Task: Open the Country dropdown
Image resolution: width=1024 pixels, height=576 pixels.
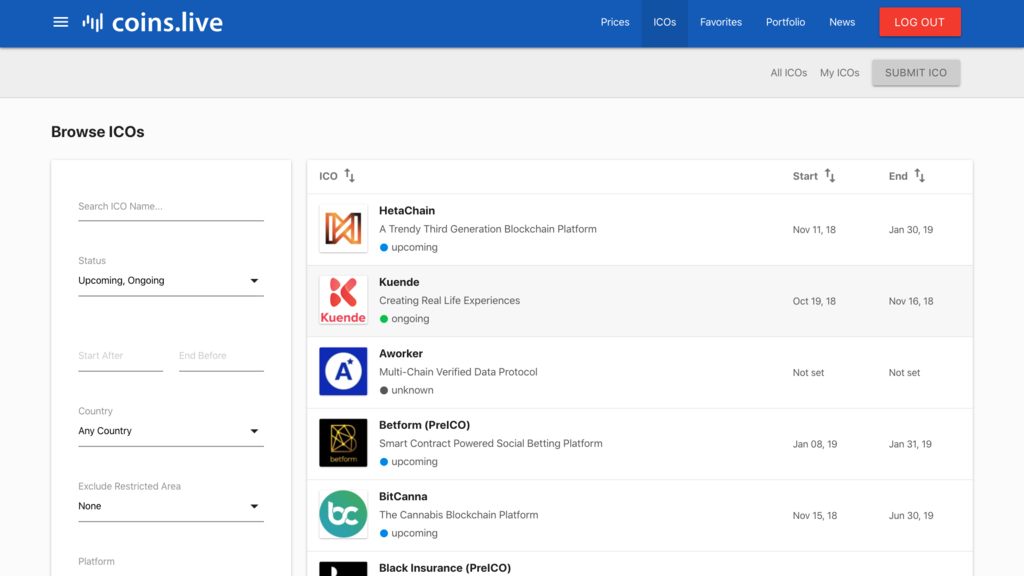Action: (170, 431)
